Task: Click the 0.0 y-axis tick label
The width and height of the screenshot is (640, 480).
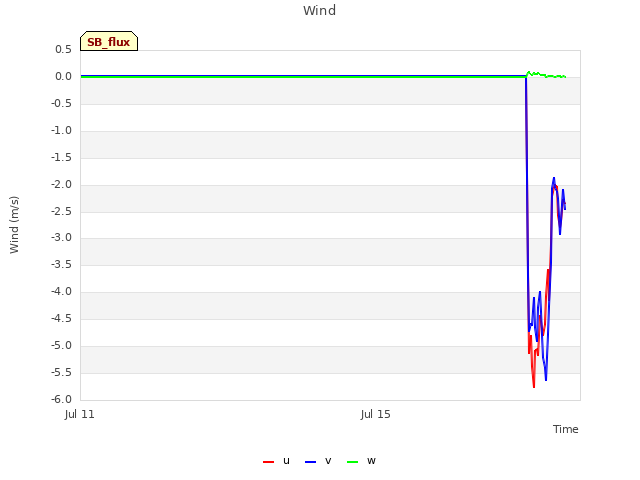Action: click(63, 76)
